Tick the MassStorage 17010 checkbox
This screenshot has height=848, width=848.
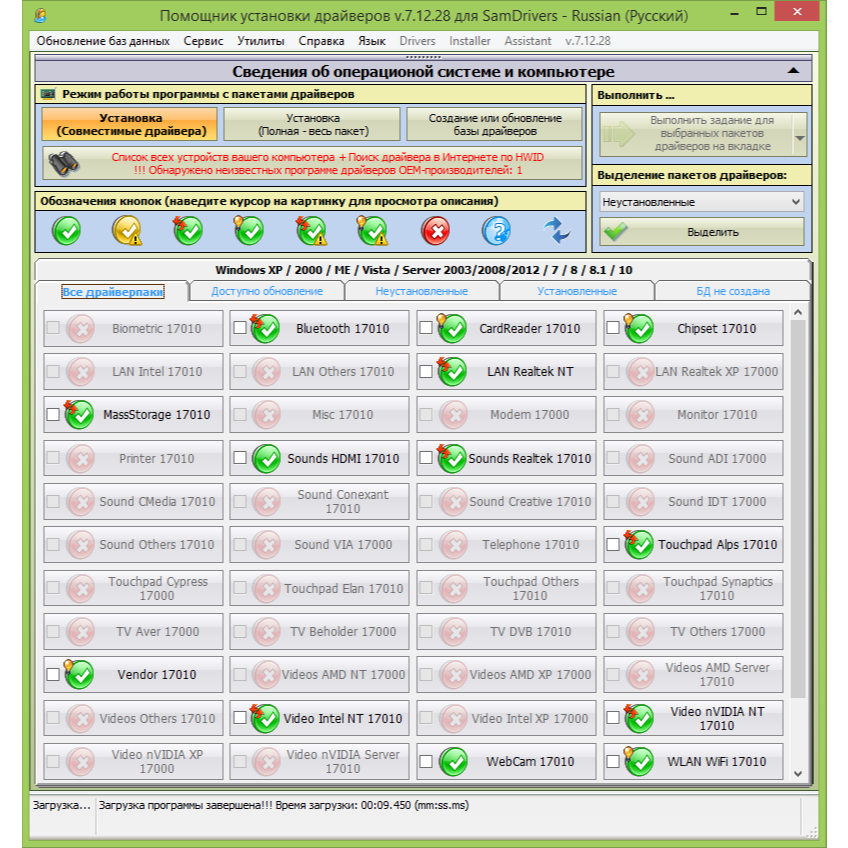click(x=53, y=415)
